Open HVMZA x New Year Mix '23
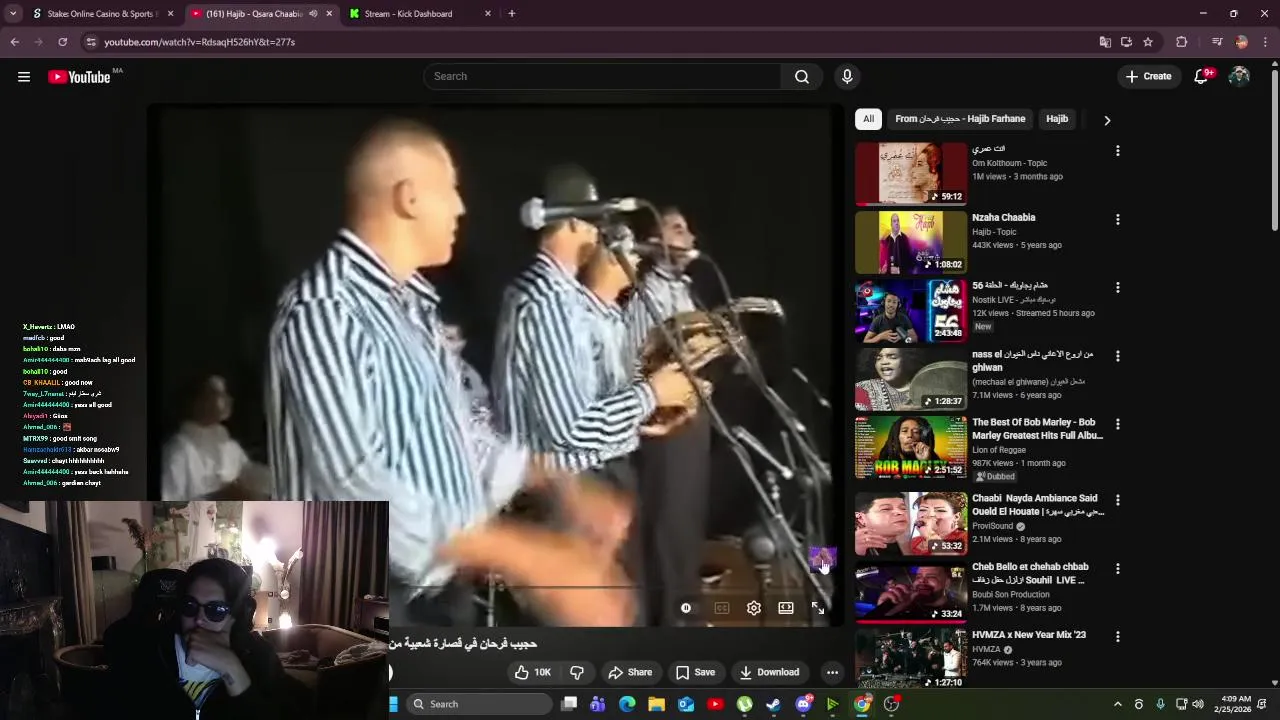 1029,635
